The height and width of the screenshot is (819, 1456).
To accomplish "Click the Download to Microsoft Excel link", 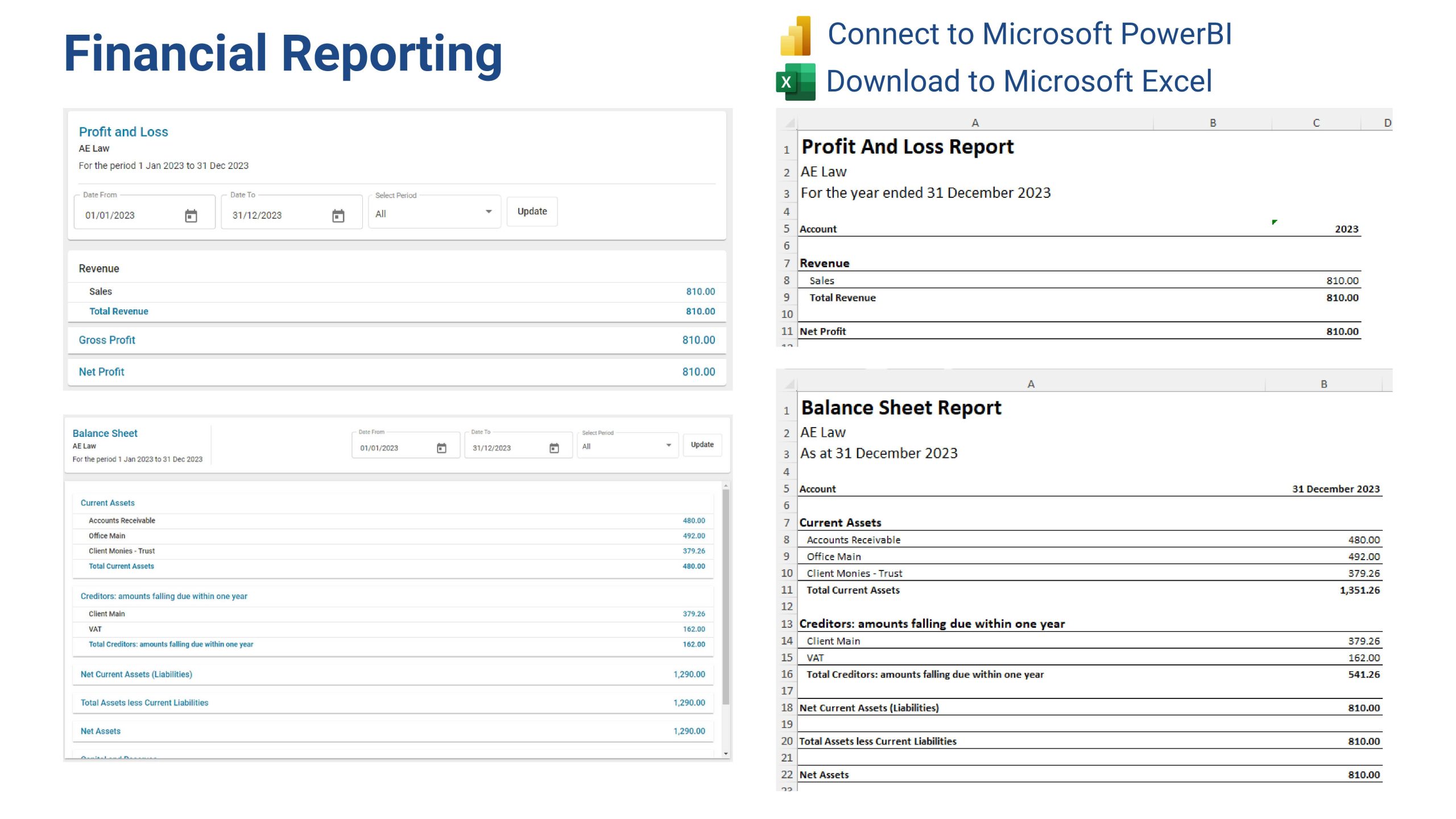I will (x=1019, y=81).
